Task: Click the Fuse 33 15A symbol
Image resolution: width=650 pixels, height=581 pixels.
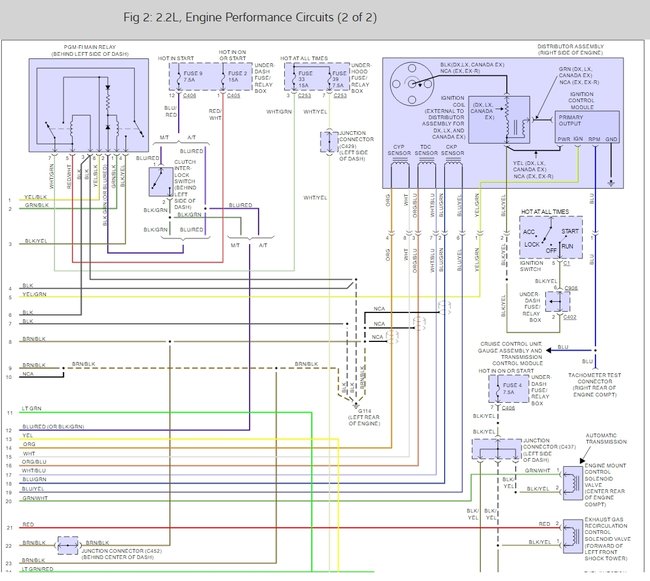Action: [x=294, y=78]
